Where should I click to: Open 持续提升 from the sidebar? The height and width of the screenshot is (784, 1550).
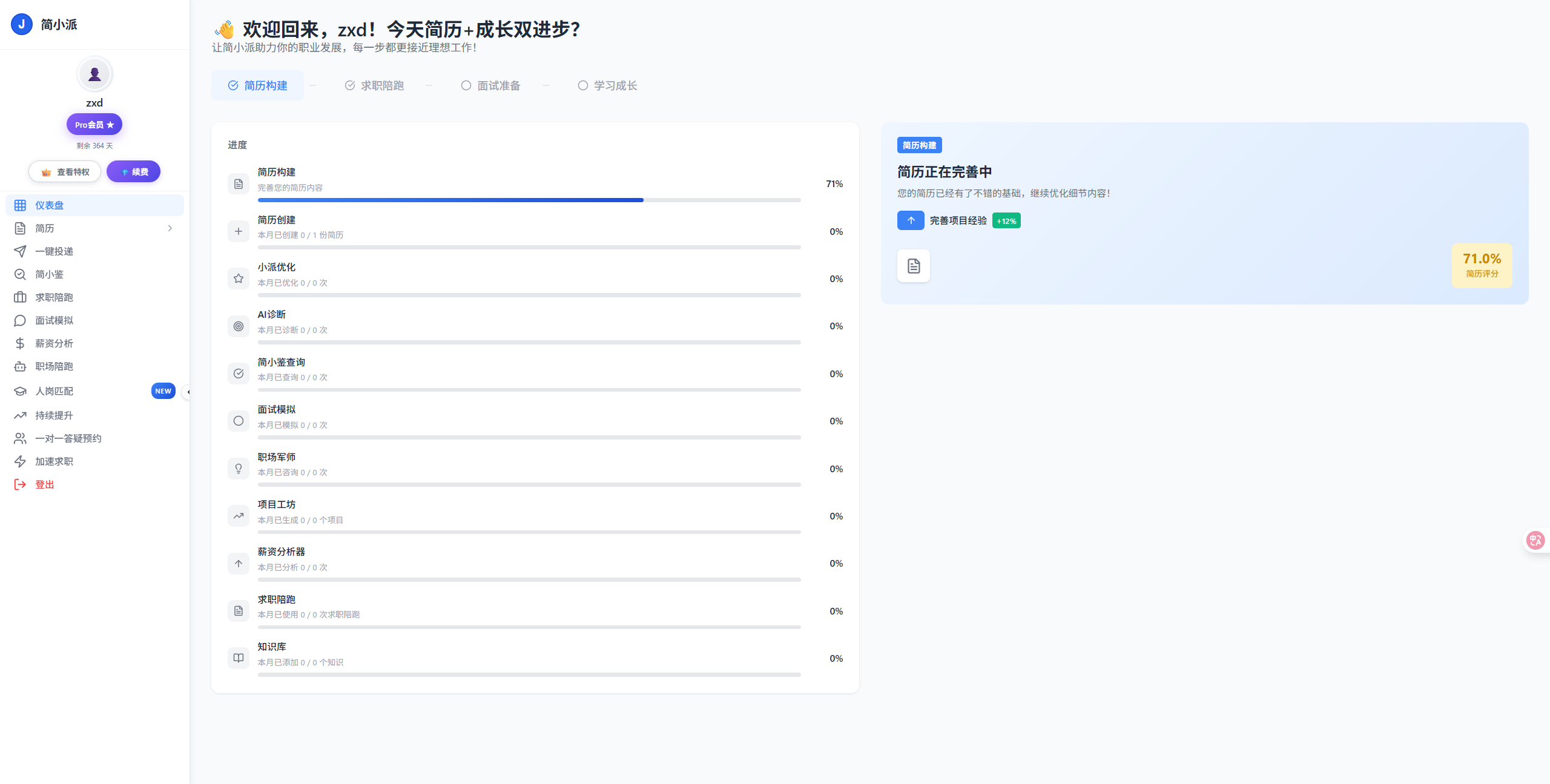20,415
